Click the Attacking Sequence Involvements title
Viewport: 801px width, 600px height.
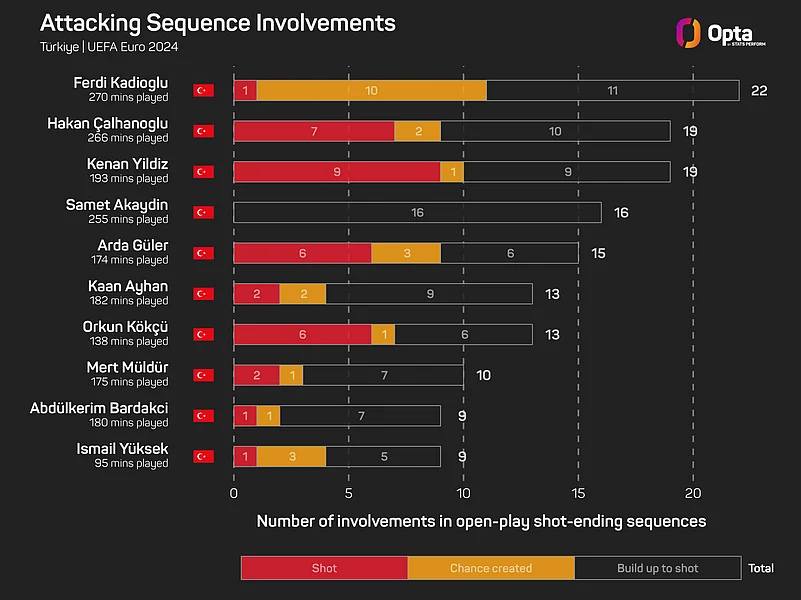(x=217, y=23)
